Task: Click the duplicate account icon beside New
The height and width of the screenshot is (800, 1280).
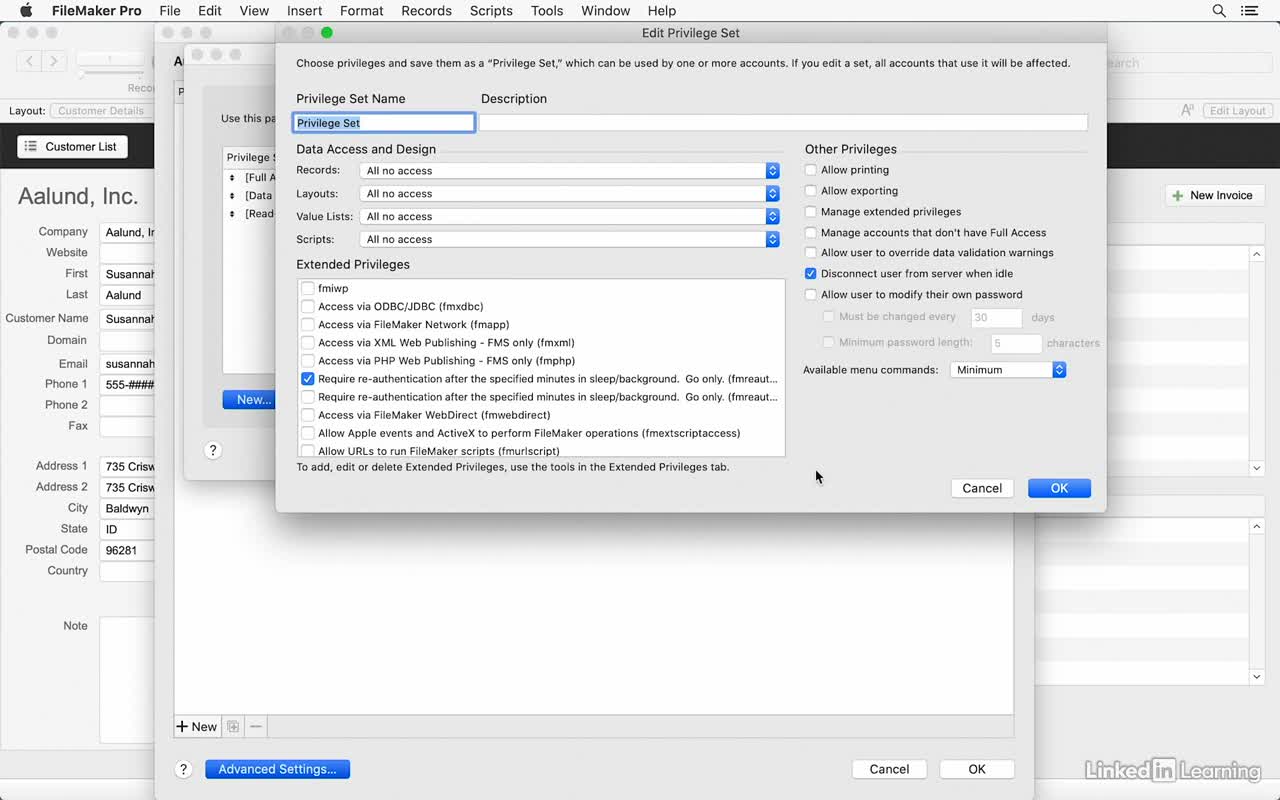Action: [x=233, y=727]
